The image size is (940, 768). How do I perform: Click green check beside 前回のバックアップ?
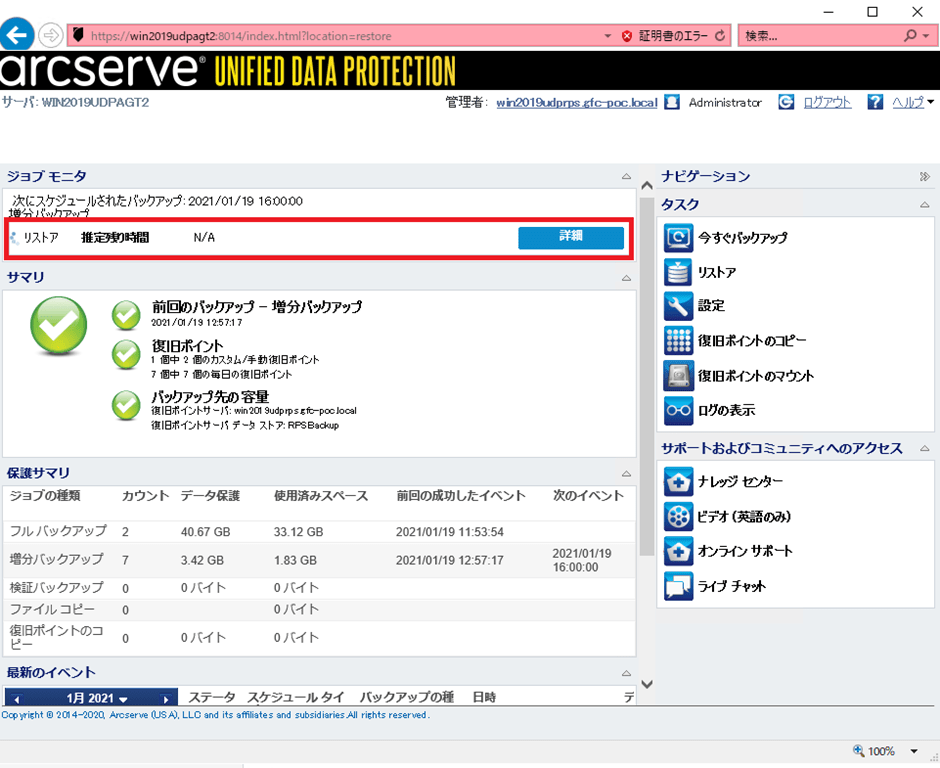click(x=126, y=315)
